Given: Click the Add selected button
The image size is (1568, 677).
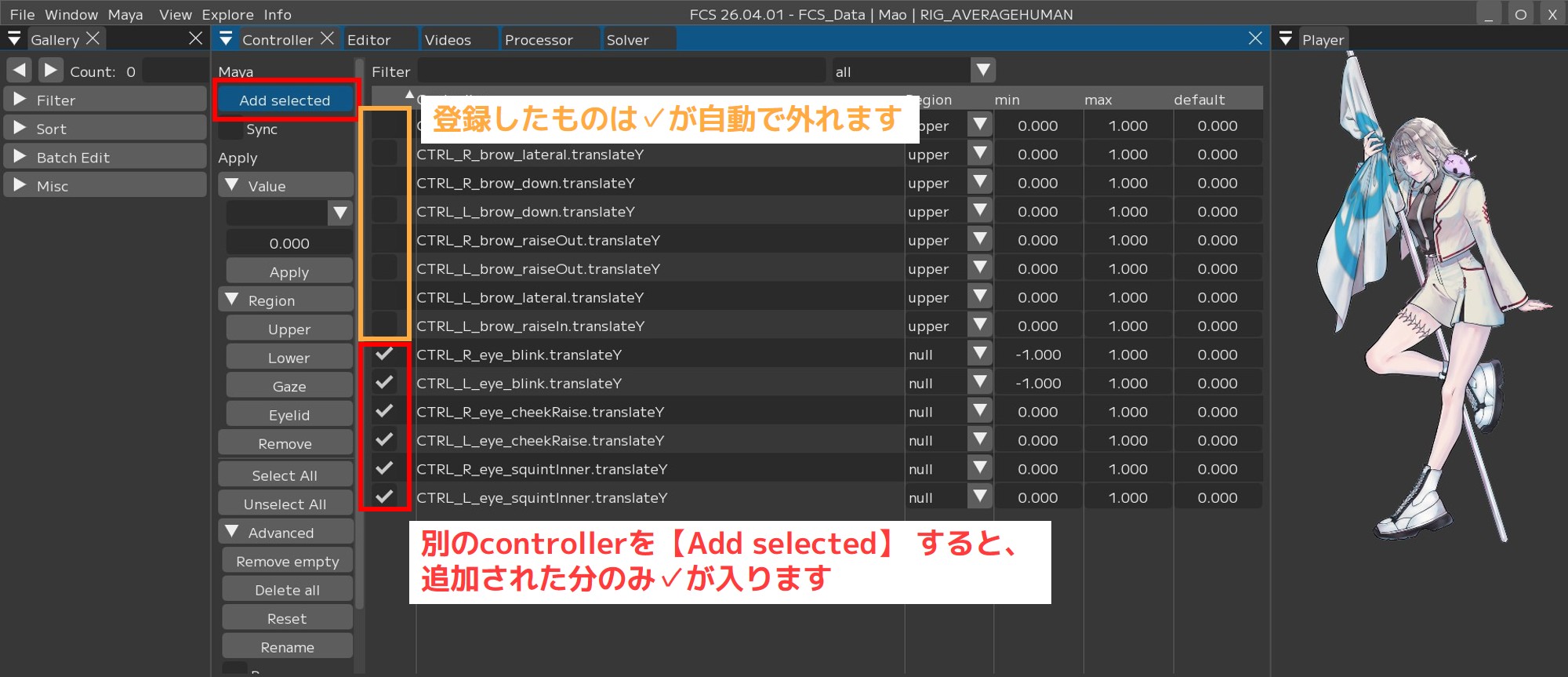Looking at the screenshot, I should point(285,100).
